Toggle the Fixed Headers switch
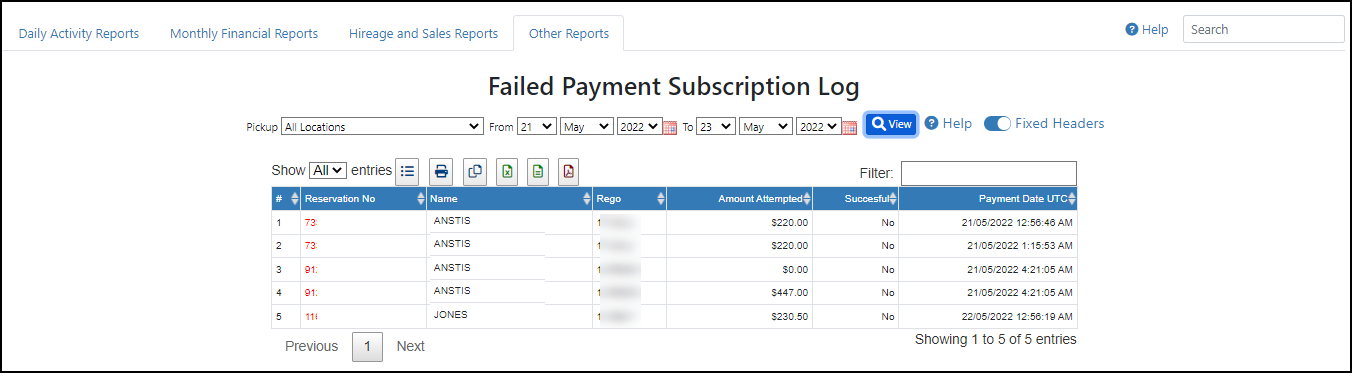Viewport: 1352px width, 373px height. coord(997,124)
